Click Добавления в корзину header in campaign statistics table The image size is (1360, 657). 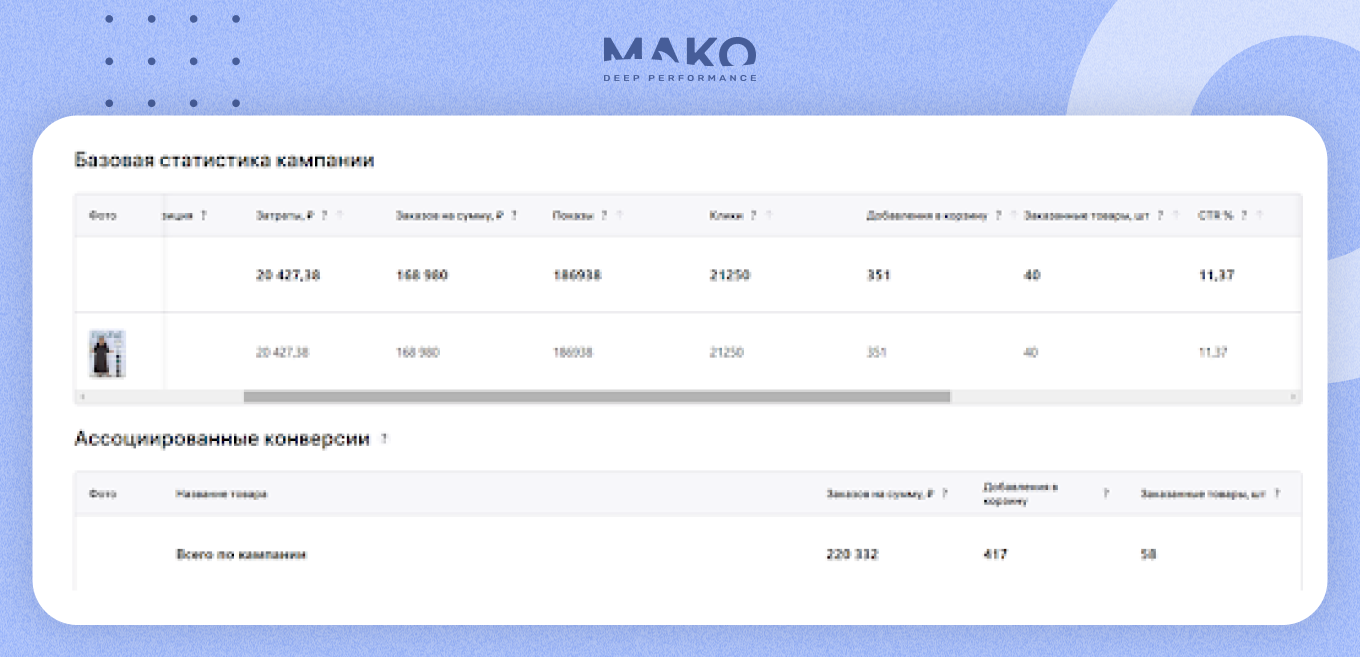[927, 215]
